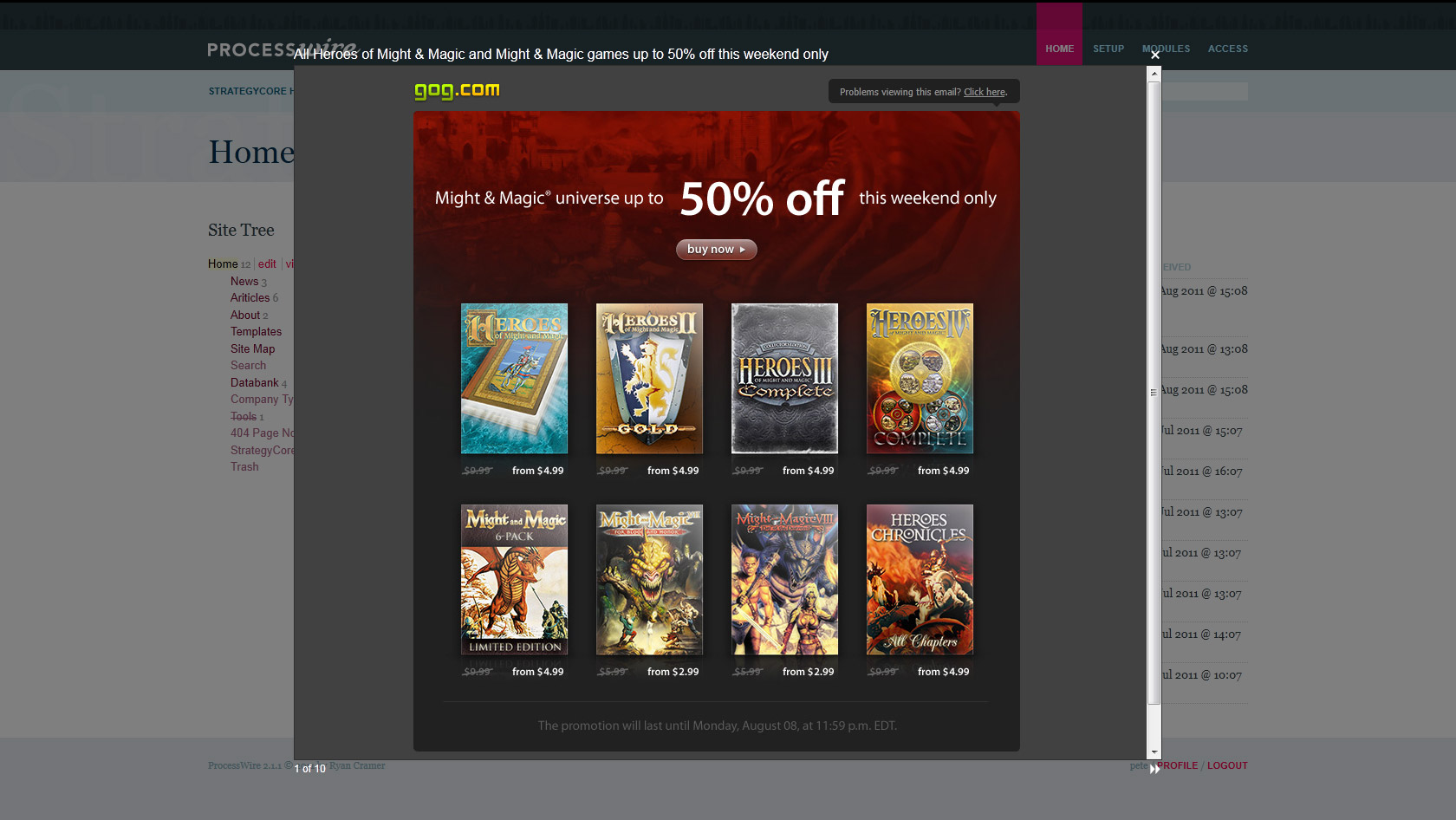Viewport: 1456px width, 820px height.
Task: Open the Heroes Chronicles All Chapters cover
Action: 920,580
